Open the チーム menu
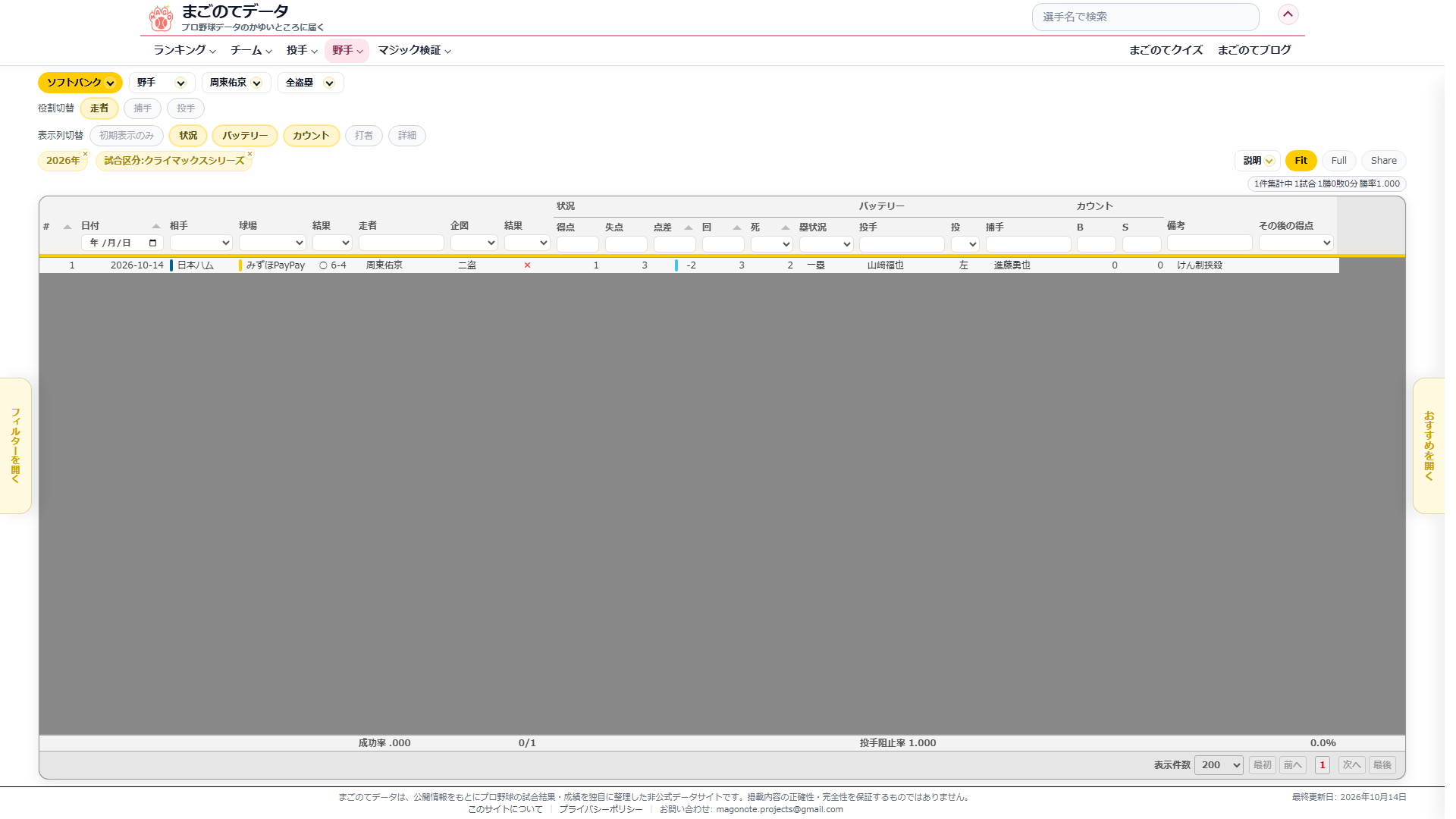 coord(251,50)
